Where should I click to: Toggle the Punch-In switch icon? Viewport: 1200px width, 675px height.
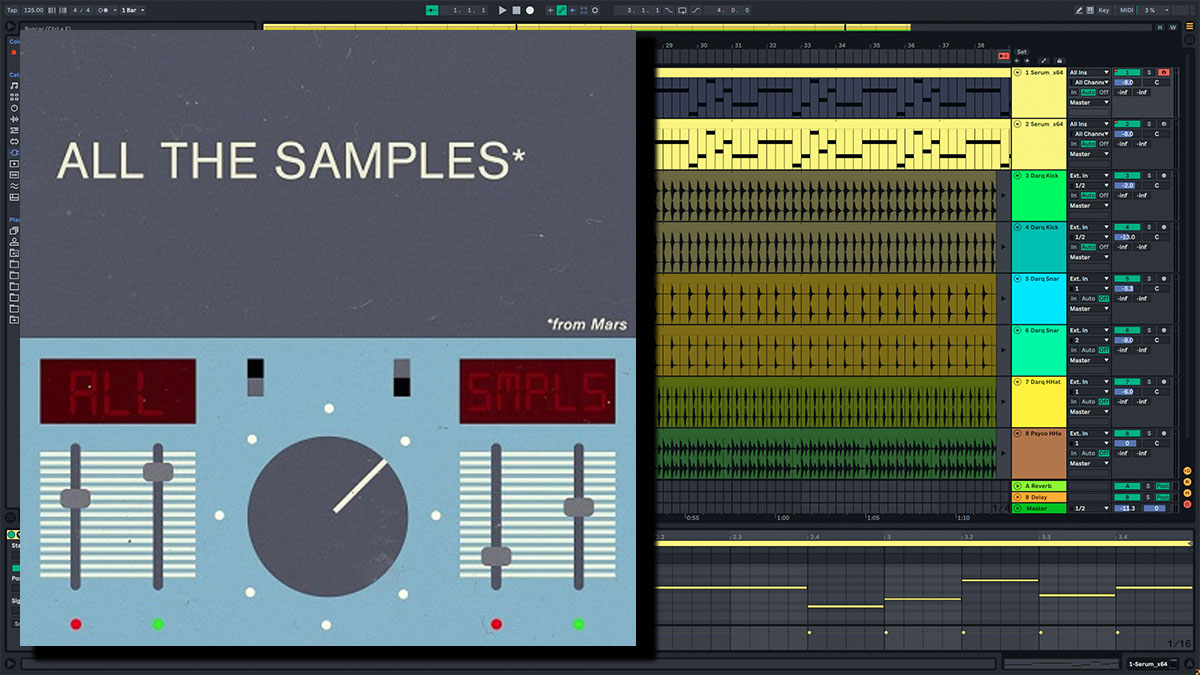point(668,10)
